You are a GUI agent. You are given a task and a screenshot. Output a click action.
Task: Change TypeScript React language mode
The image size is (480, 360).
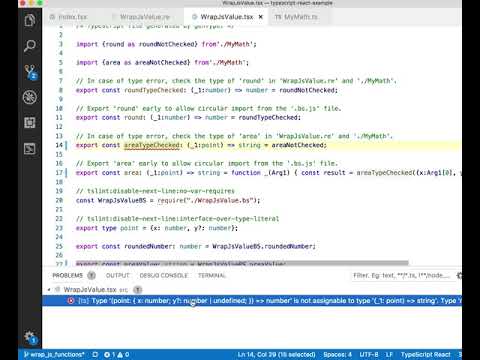(425, 355)
